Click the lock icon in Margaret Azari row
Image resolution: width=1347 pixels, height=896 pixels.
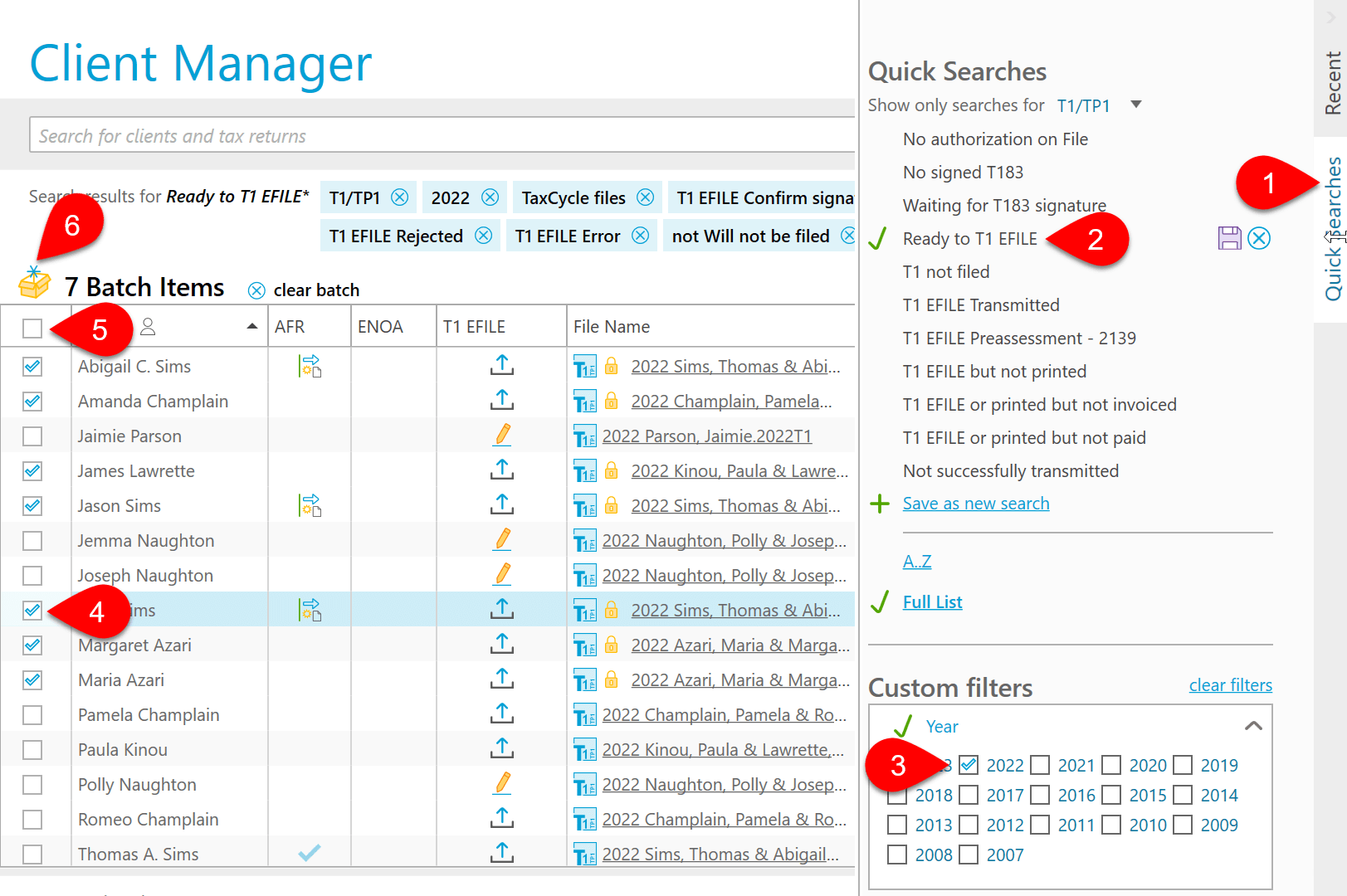[611, 645]
